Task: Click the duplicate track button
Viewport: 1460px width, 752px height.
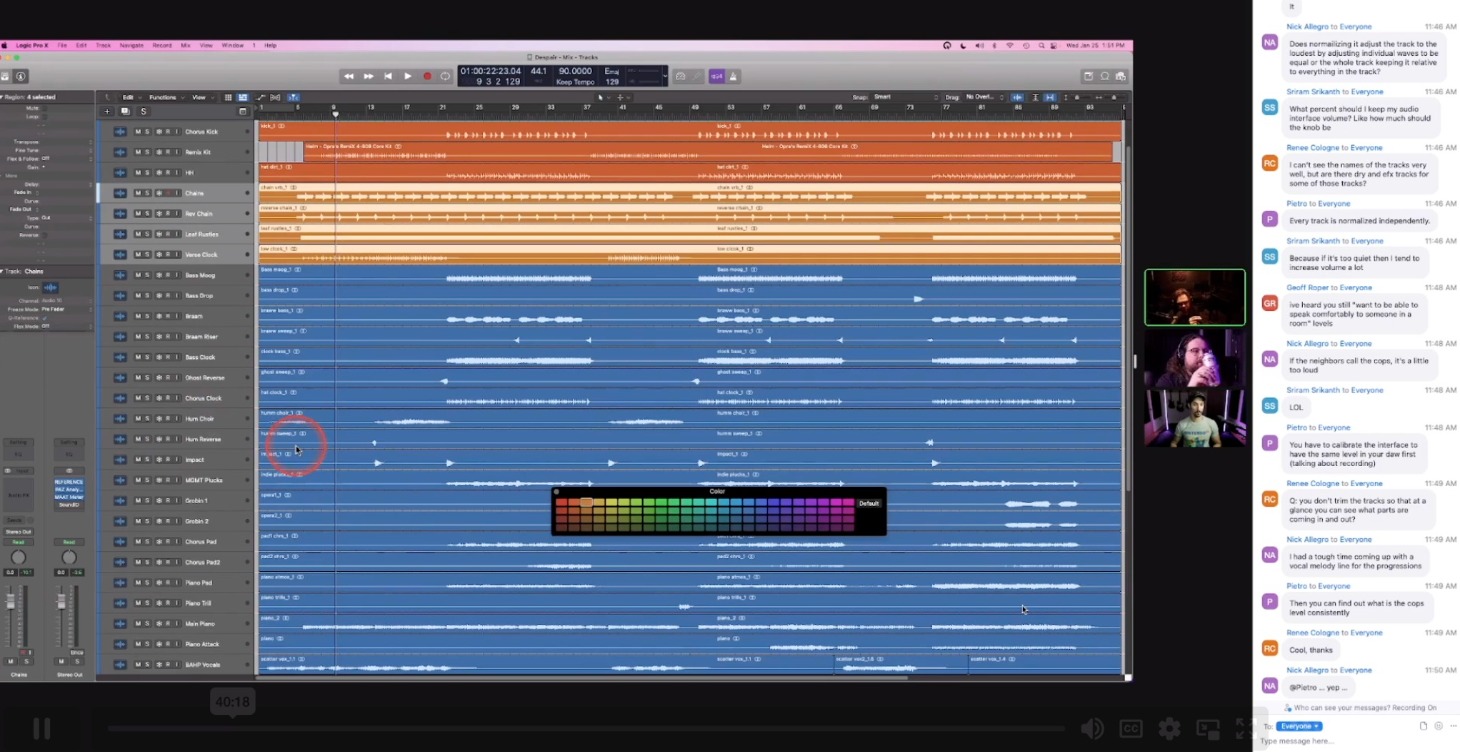Action: pos(125,111)
